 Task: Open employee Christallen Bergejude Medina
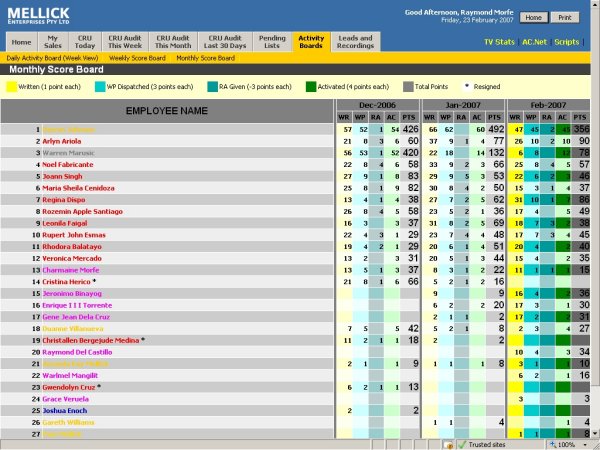(x=91, y=341)
